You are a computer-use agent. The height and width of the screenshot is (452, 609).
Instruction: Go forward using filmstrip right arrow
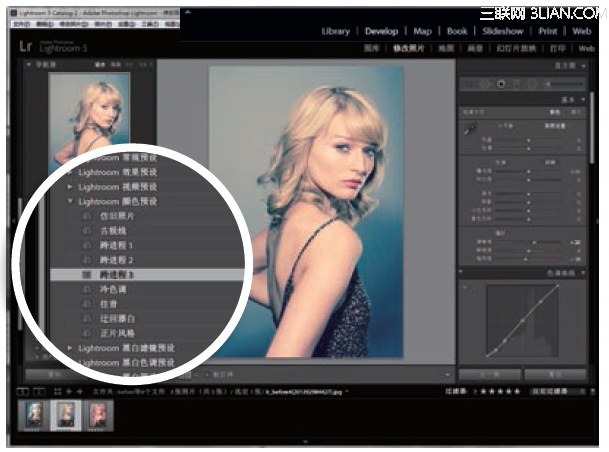(x=80, y=392)
